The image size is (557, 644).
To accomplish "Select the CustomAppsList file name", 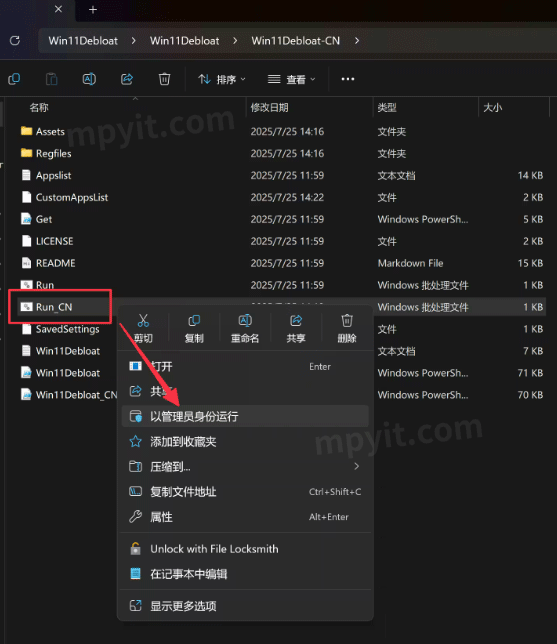I will coord(72,197).
